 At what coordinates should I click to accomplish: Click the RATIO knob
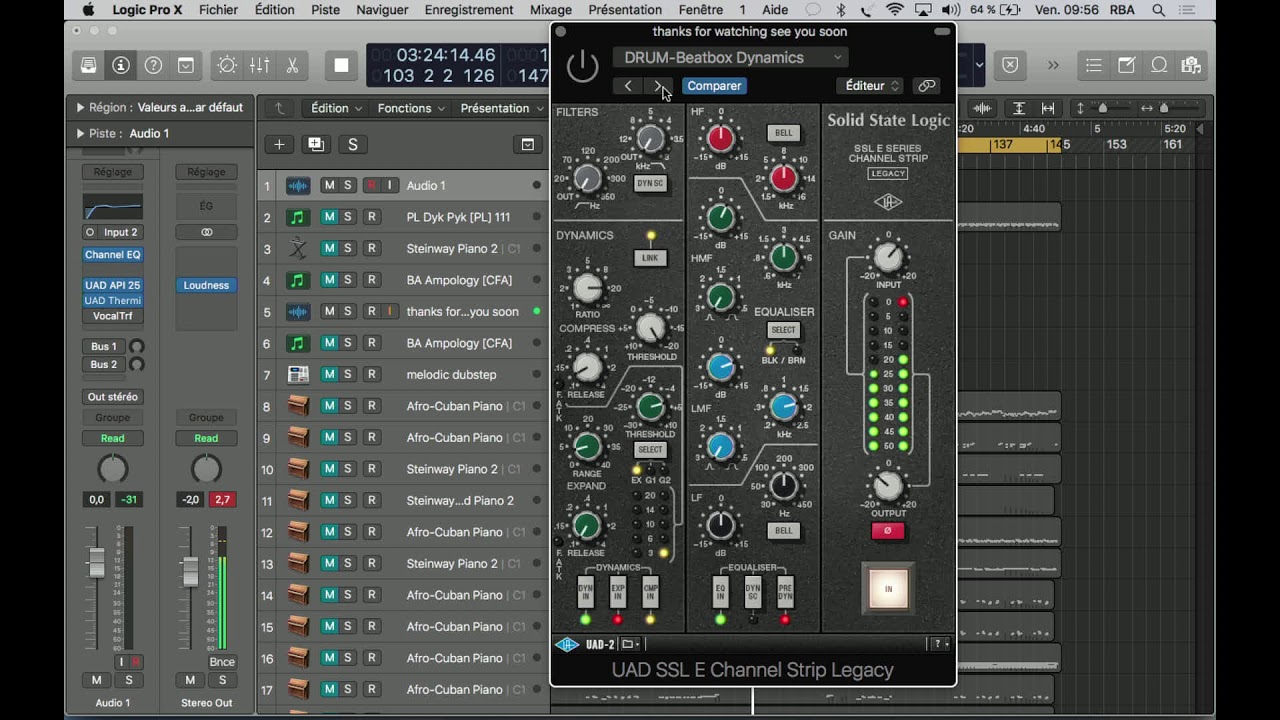588,289
